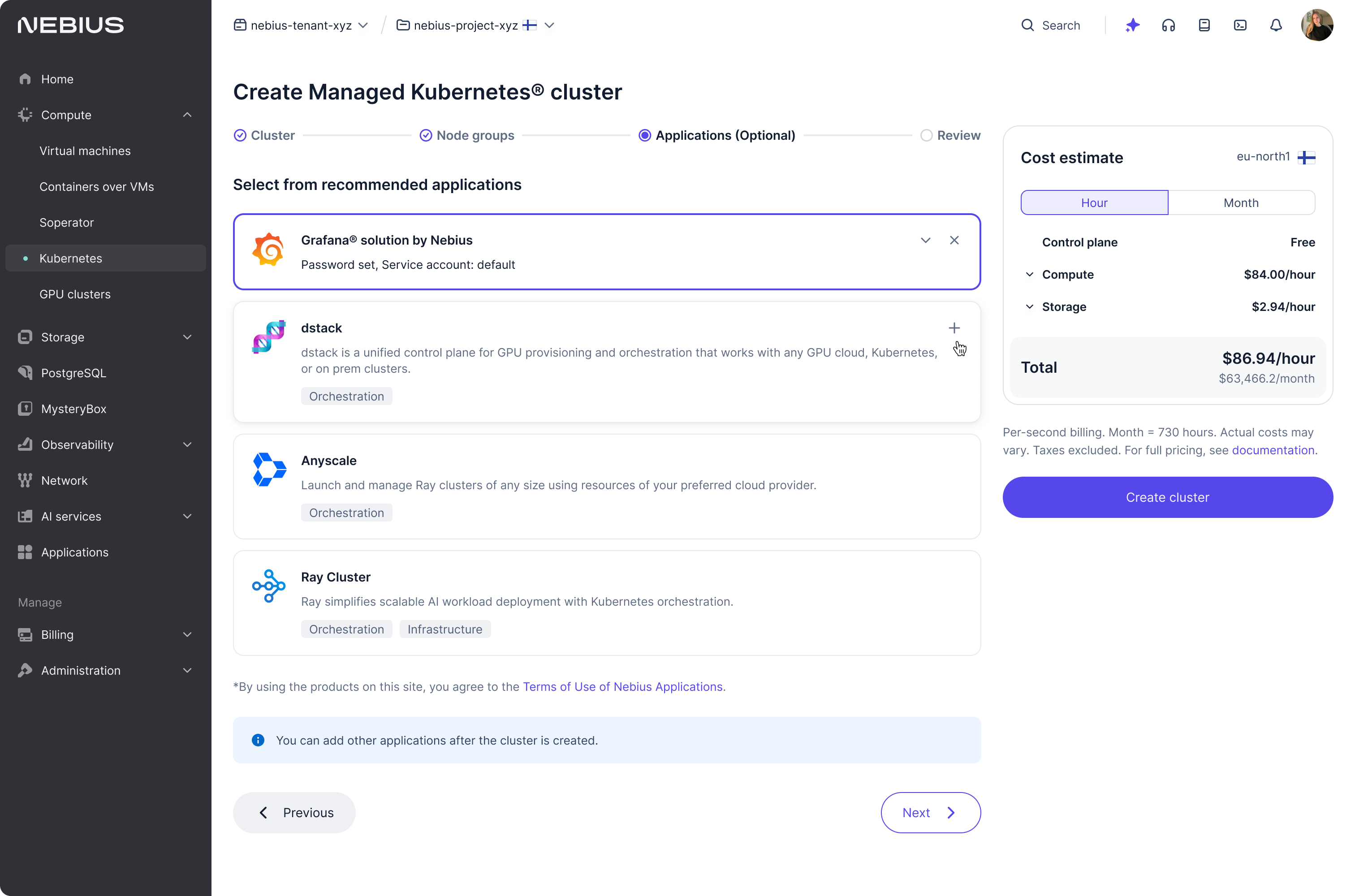Click the Network icon in the sidebar
Image resolution: width=1355 pixels, height=896 pixels.
[x=25, y=480]
